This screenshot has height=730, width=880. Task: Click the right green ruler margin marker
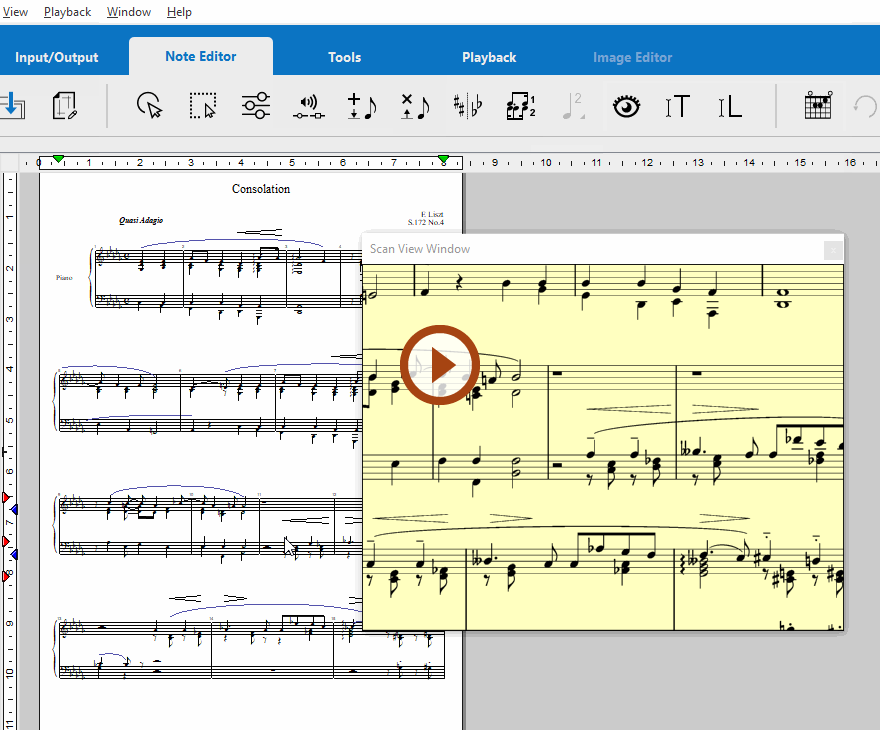pos(443,159)
